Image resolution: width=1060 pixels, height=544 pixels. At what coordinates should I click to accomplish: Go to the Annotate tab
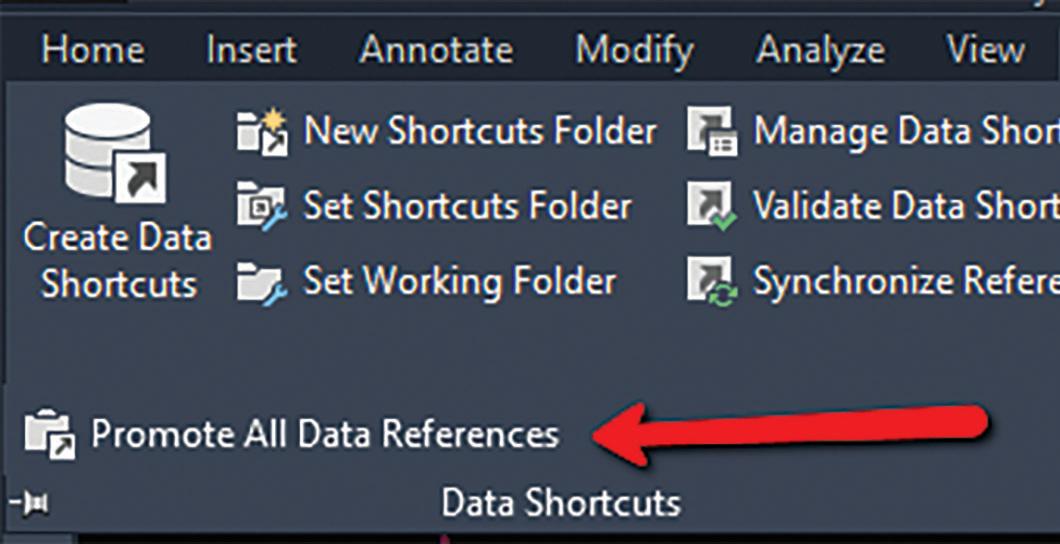[x=436, y=51]
